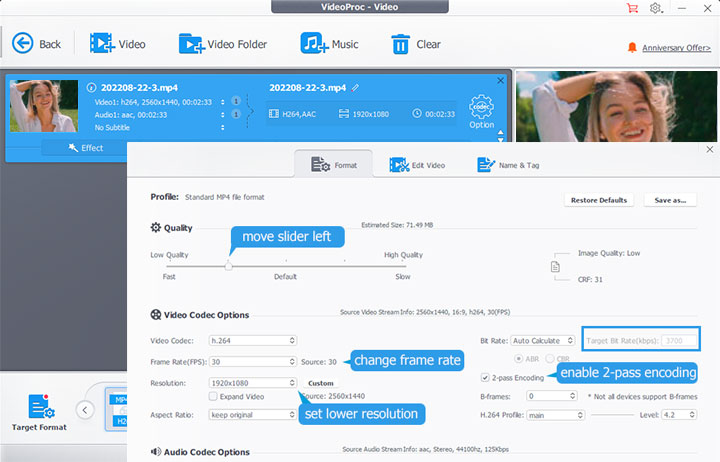Click the output duration clock icon
Image resolution: width=720 pixels, height=462 pixels.
(416, 113)
